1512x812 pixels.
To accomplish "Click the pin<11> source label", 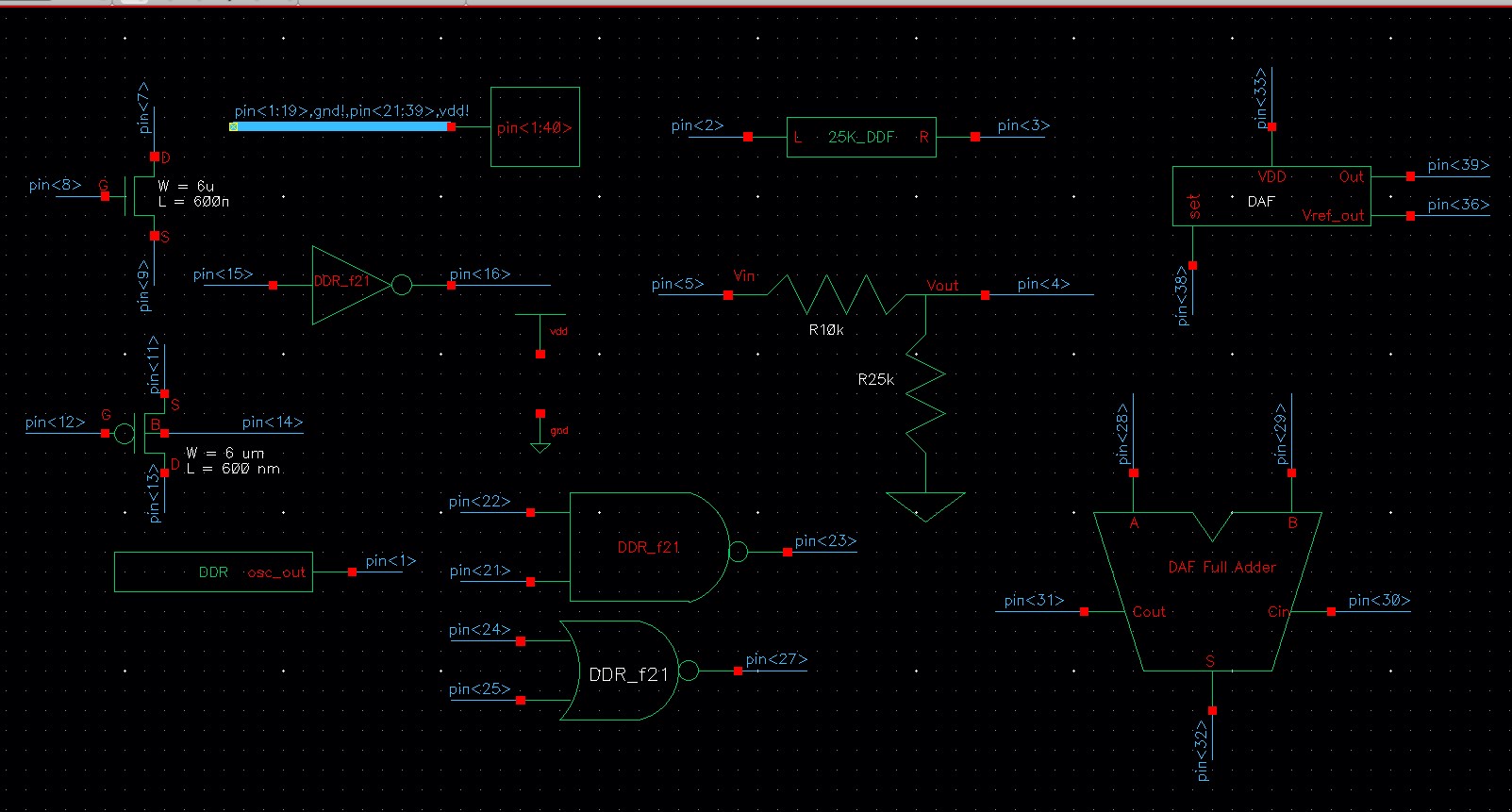I will pos(153,364).
